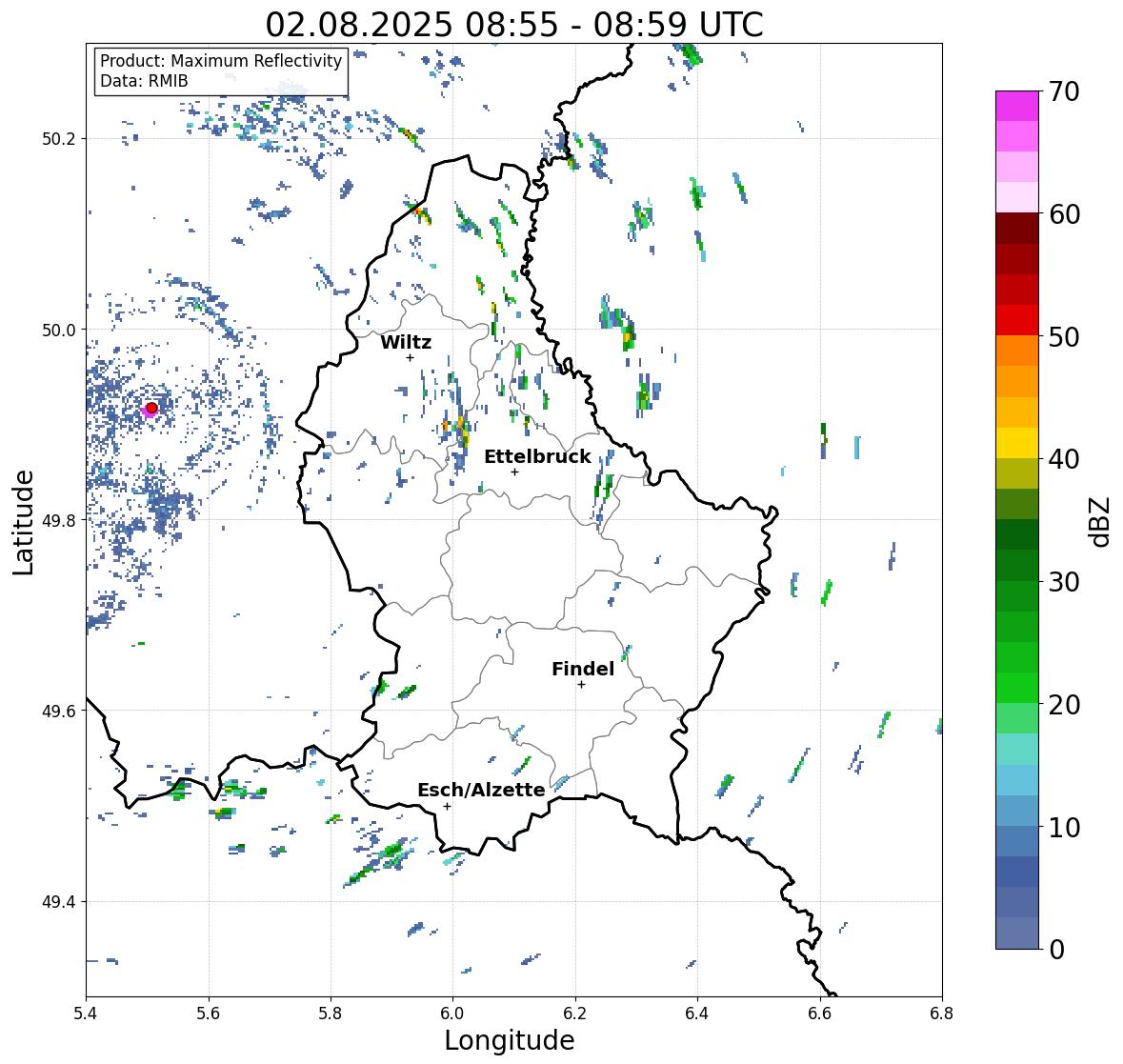The height and width of the screenshot is (1064, 1123).
Task: Click the Ettelbruck label on map
Action: 538,457
